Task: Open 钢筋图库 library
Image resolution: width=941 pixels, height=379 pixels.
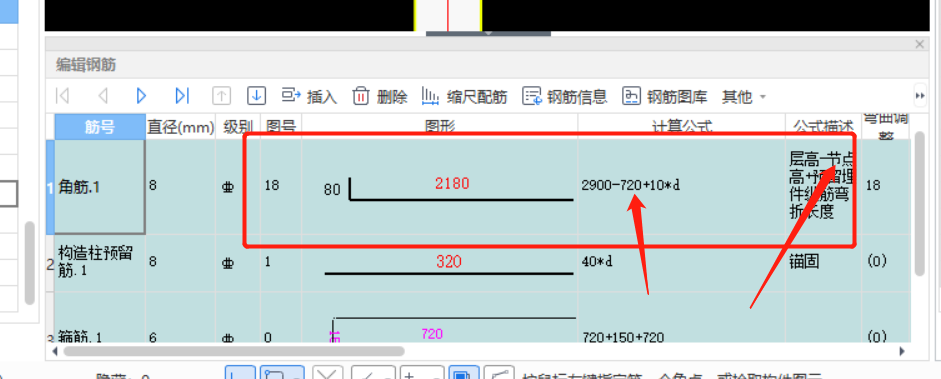Action: 664,96
